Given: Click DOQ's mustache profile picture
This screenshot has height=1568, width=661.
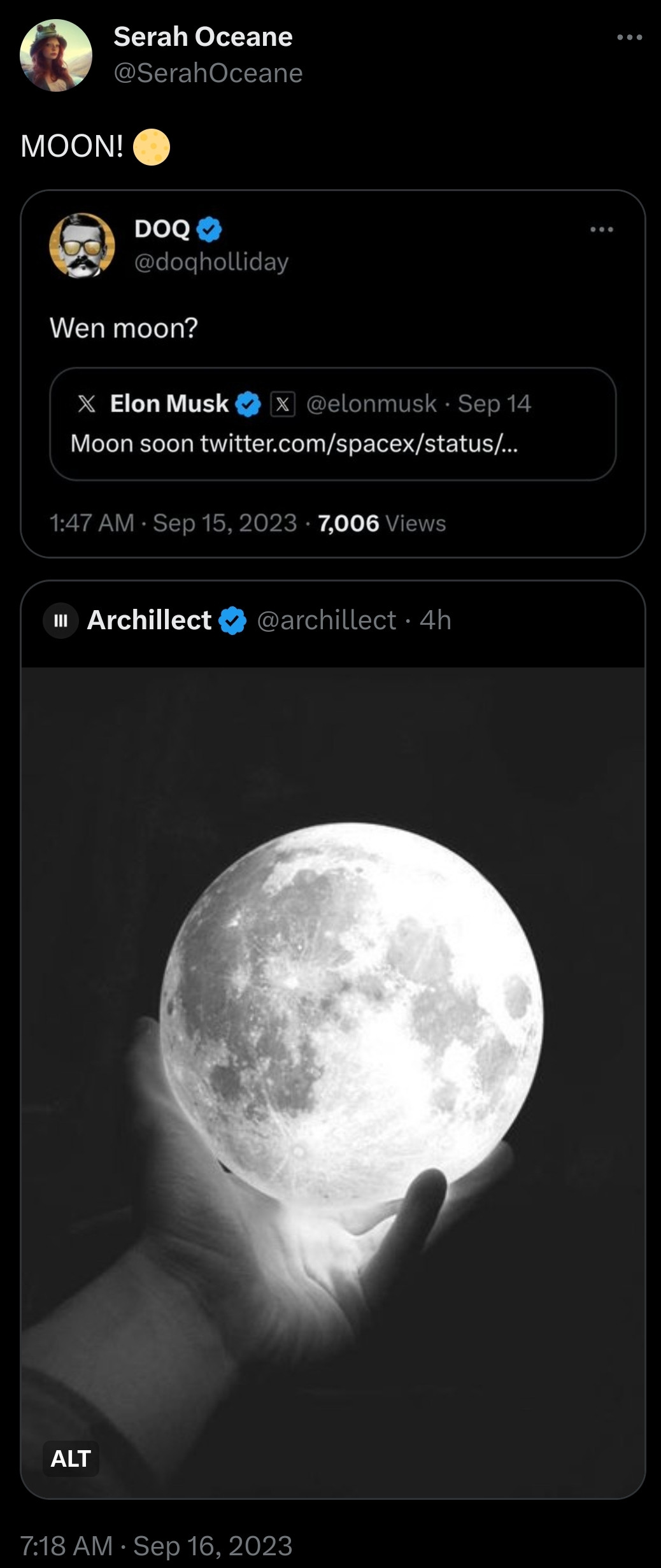Looking at the screenshot, I should point(82,246).
